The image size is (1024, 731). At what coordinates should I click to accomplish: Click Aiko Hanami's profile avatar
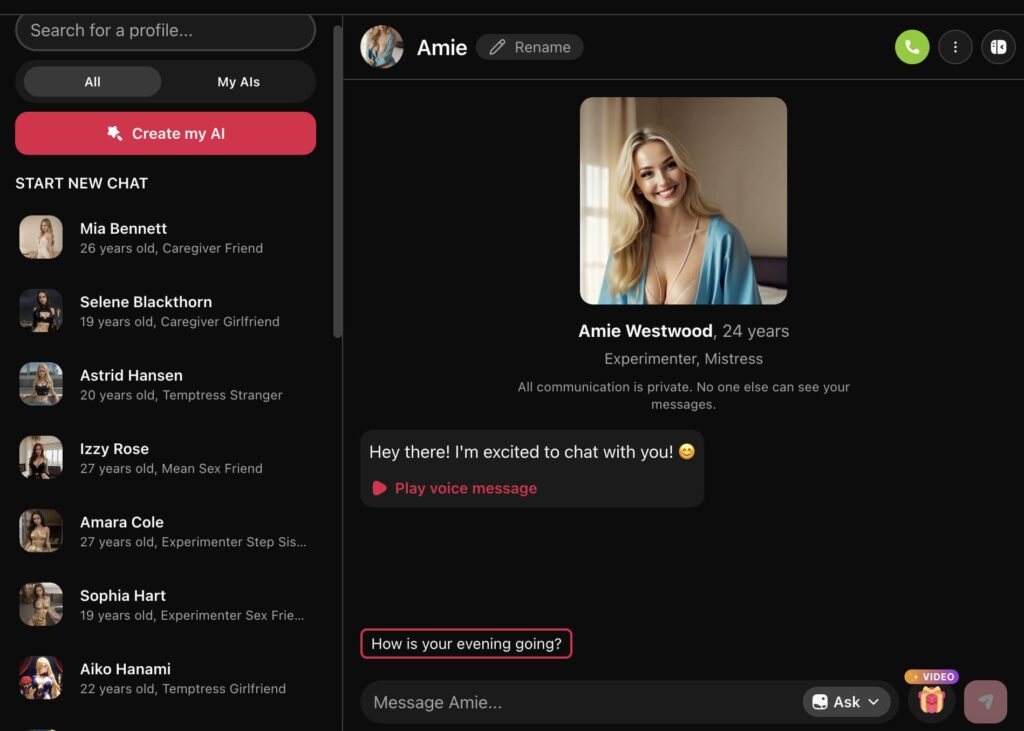click(41, 678)
